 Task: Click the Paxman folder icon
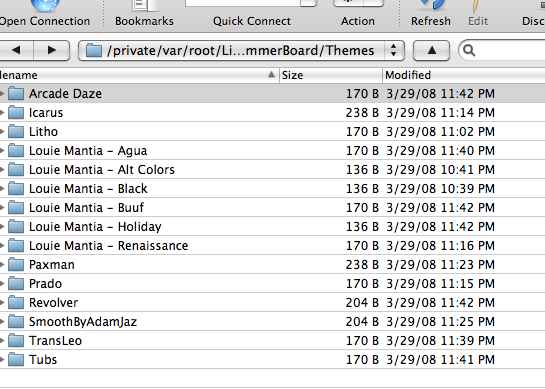click(x=16, y=264)
